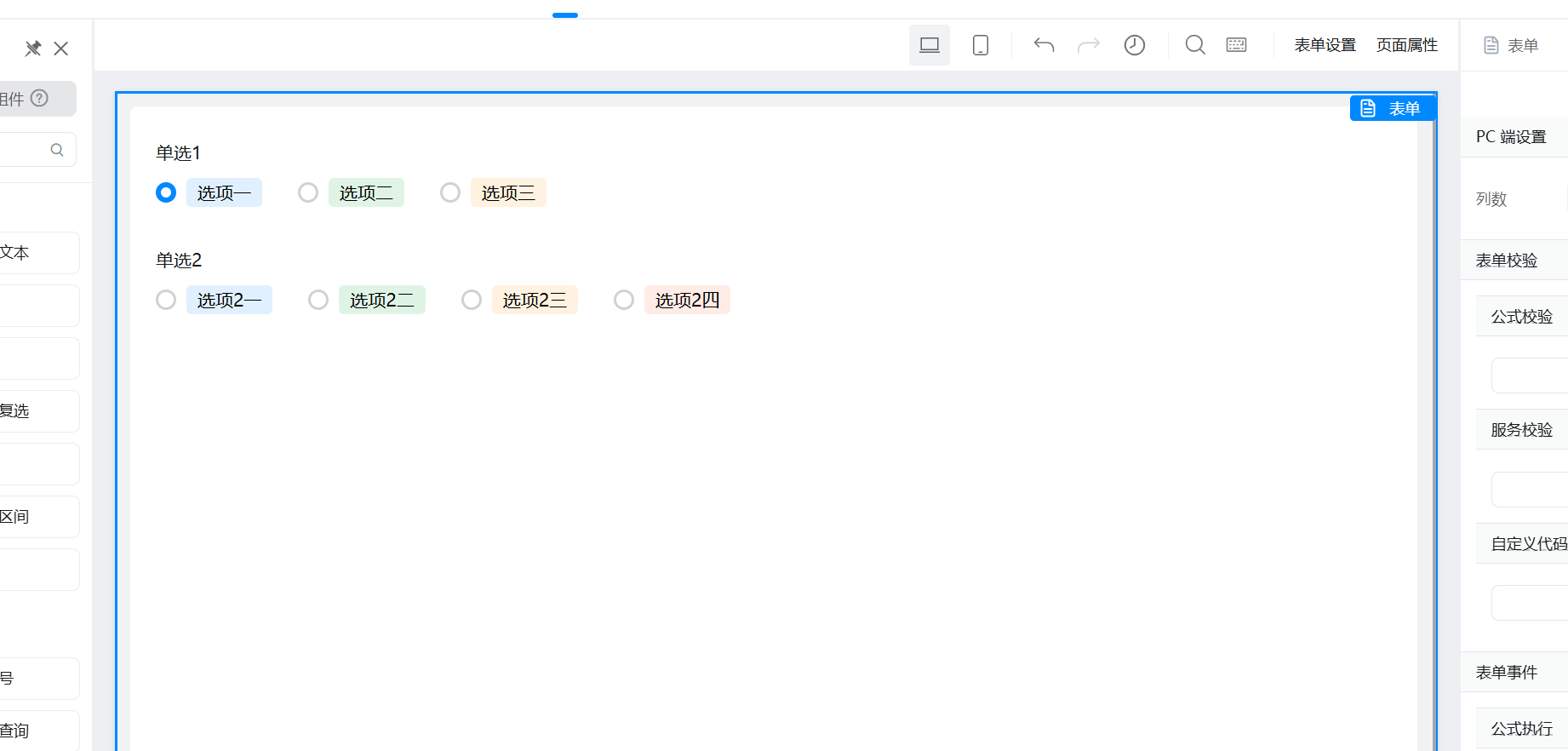
Task: Click the 复选 component card
Action: point(39,411)
